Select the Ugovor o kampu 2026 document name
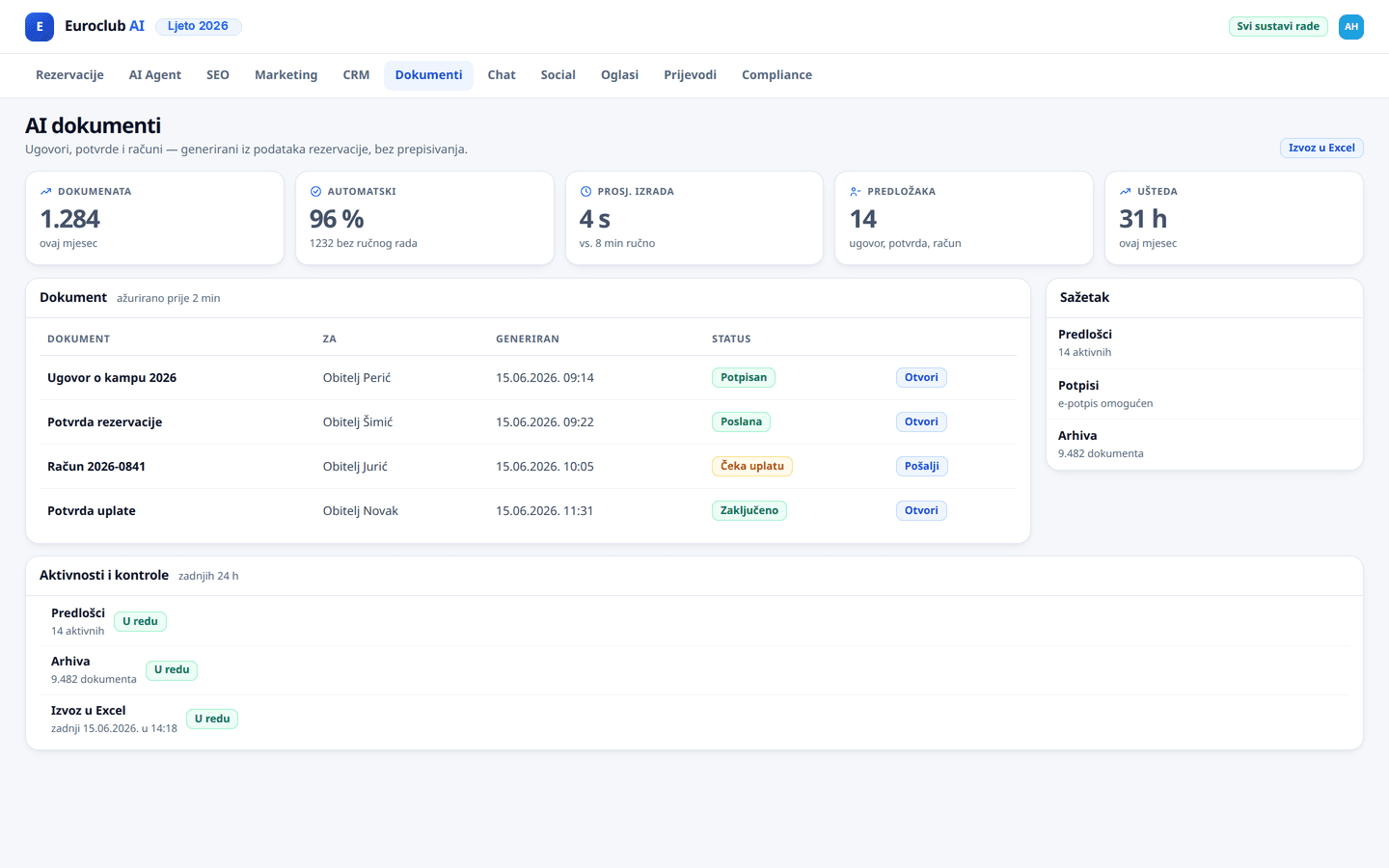This screenshot has width=1389, height=868. (112, 378)
